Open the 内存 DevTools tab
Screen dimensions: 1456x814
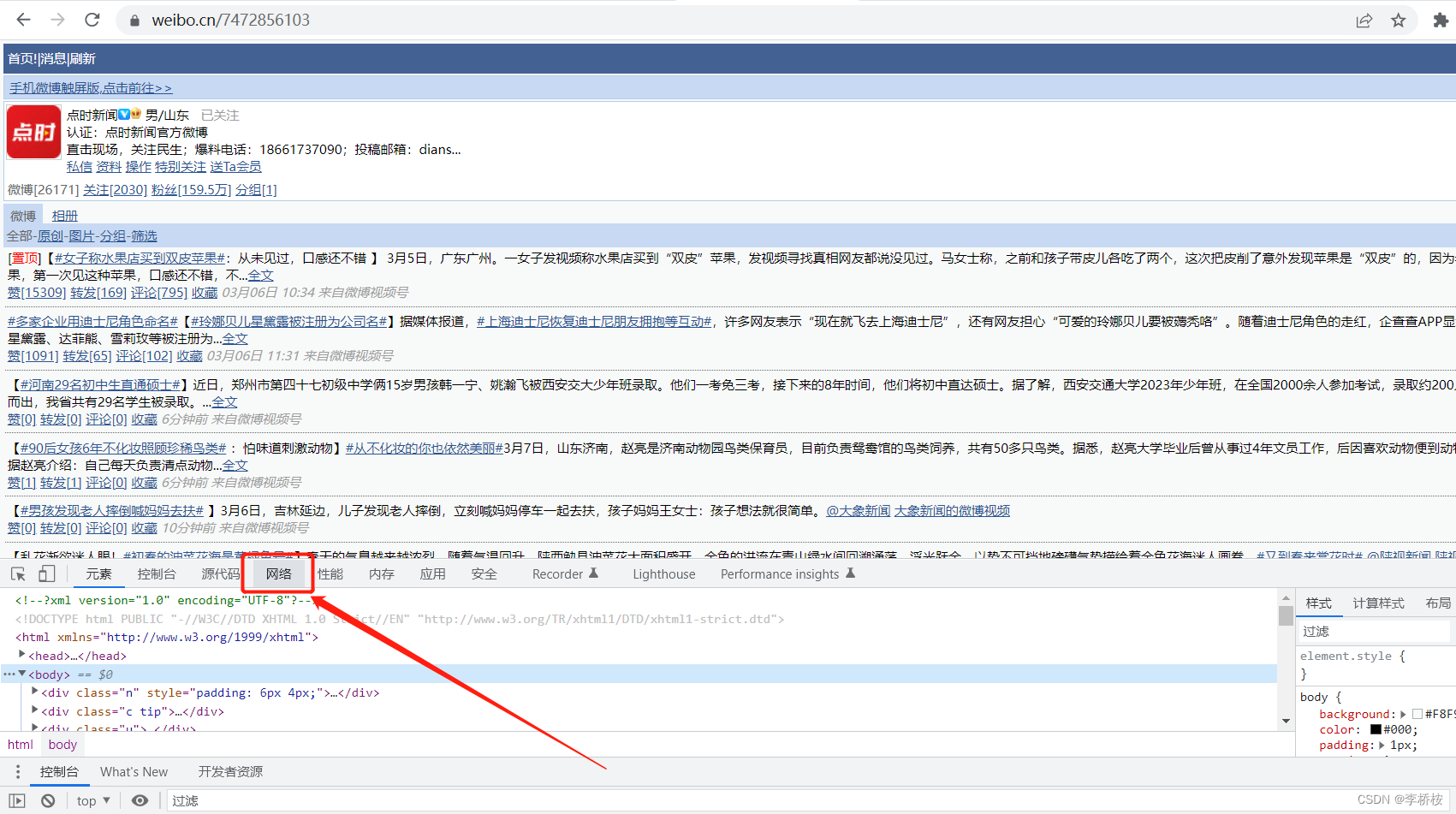[x=382, y=574]
